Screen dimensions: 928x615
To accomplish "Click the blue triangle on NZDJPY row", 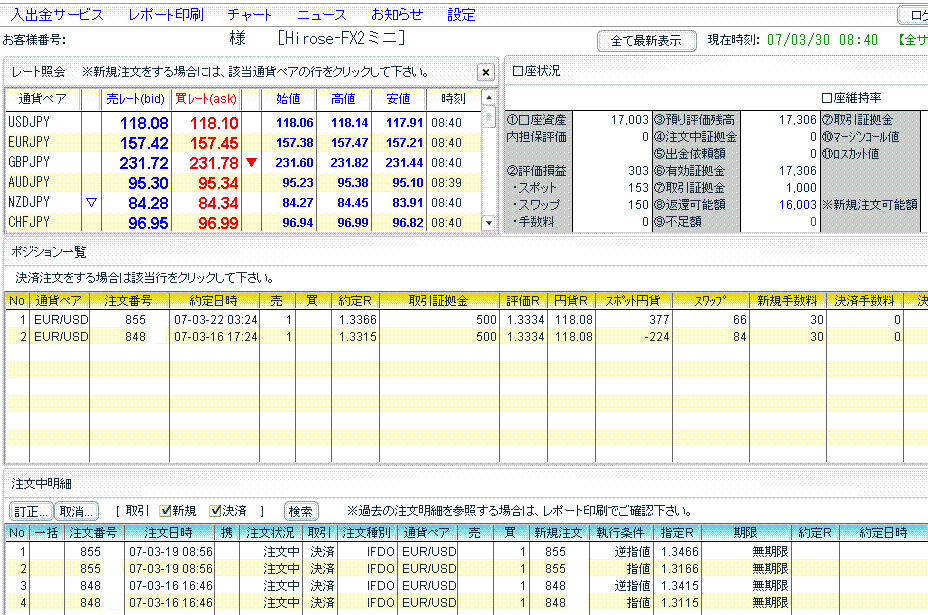I will pyautogui.click(x=91, y=202).
